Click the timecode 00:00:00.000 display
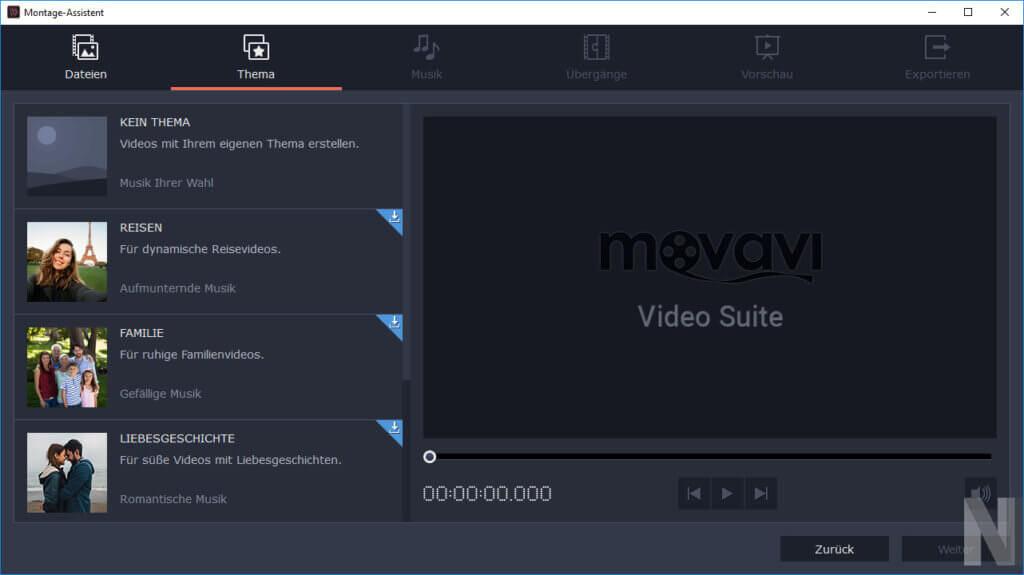The width and height of the screenshot is (1024, 575). 487,493
